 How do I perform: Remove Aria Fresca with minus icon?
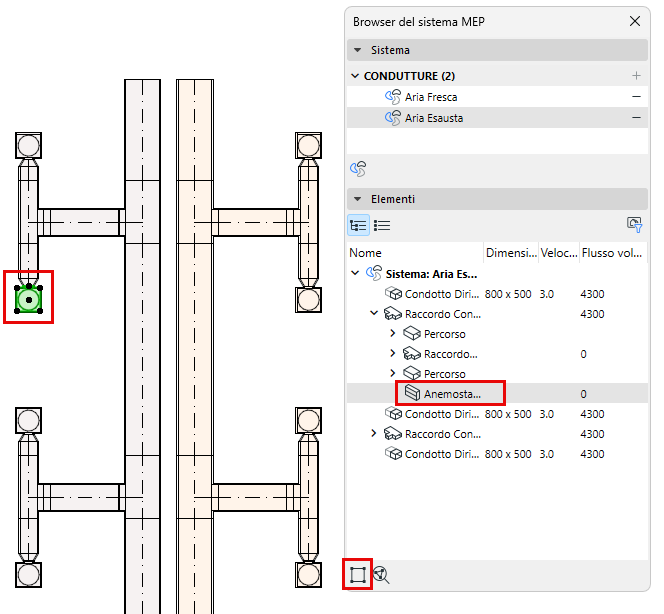coord(636,97)
